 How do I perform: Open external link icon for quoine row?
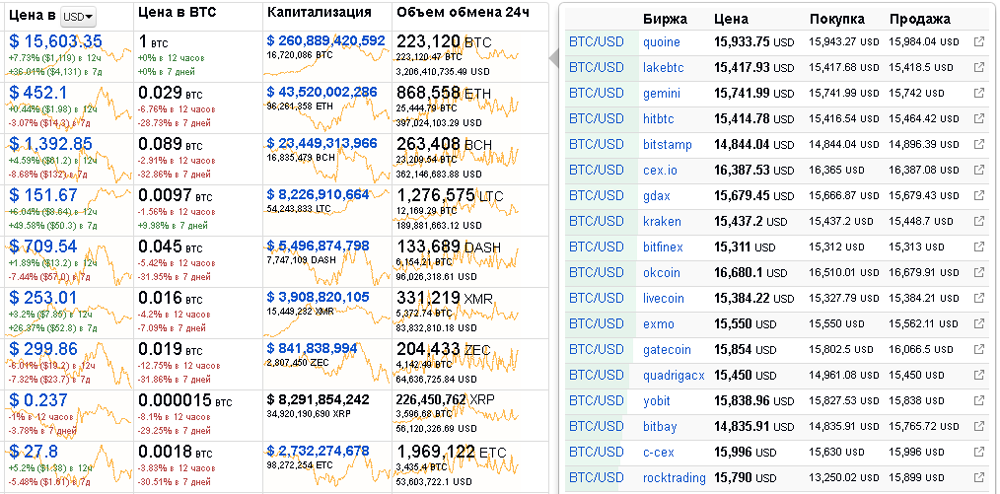(x=979, y=42)
